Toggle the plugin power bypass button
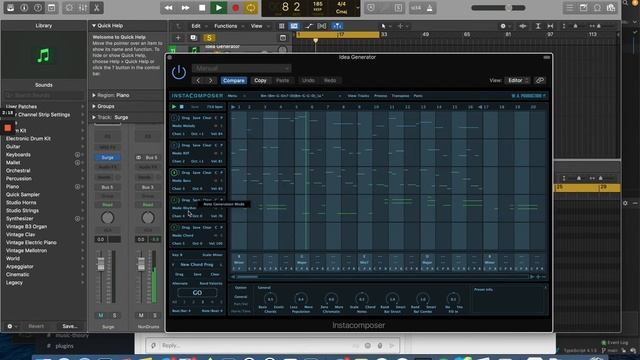 [x=179, y=73]
